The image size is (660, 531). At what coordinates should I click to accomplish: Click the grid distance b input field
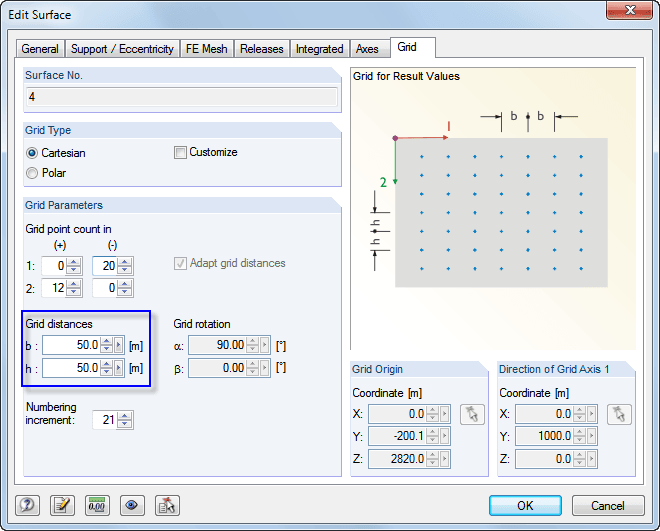tap(71, 345)
